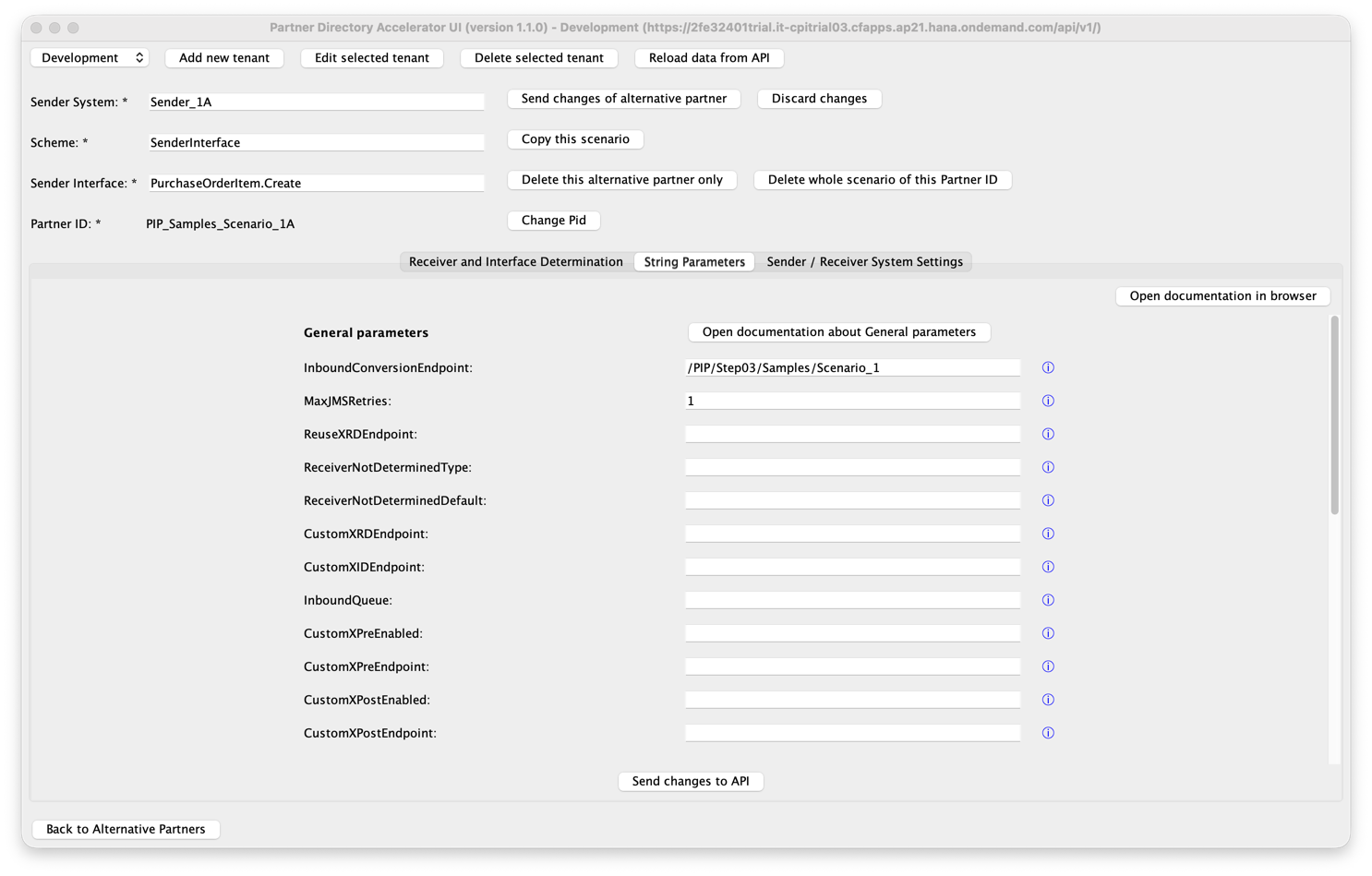1372x876 pixels.
Task: Click the parameters panel vertical scrollbar
Action: [1334, 415]
